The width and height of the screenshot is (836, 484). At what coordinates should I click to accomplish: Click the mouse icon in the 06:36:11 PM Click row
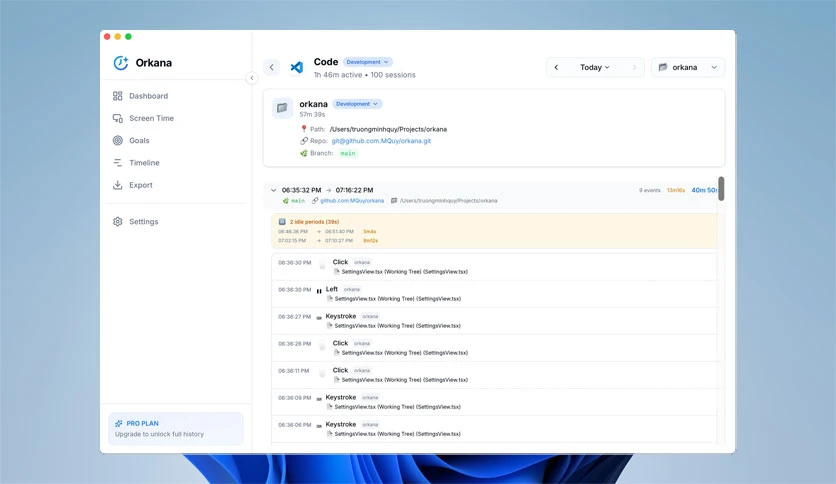[323, 373]
